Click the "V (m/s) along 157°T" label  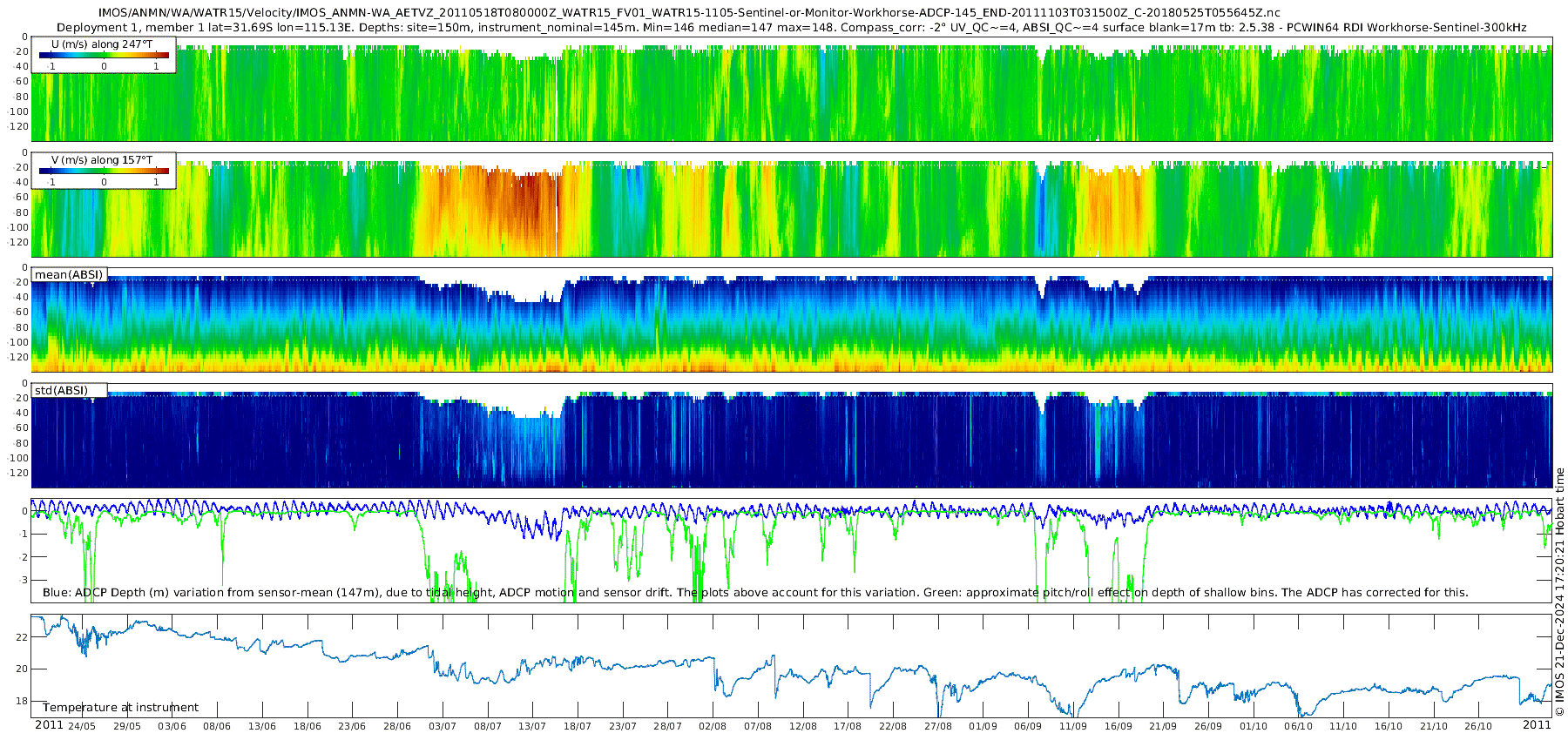[x=103, y=159]
